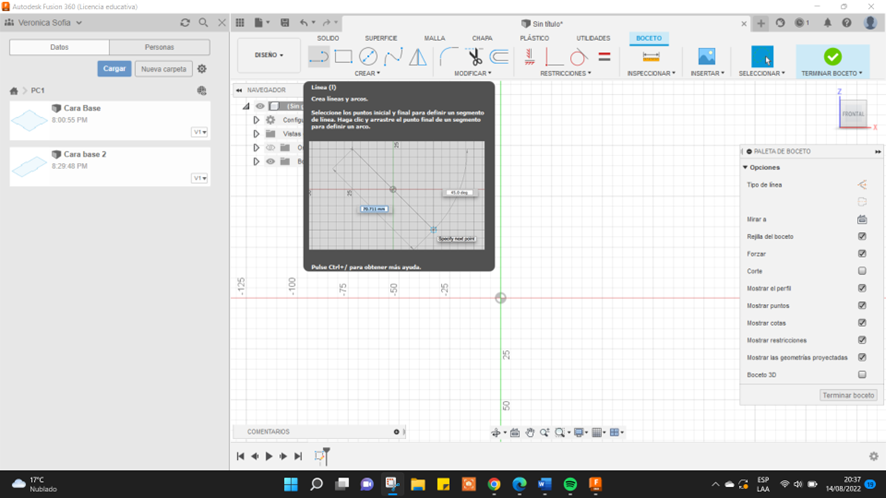
Task: Toggle the Forzar checkbox
Action: tap(862, 254)
